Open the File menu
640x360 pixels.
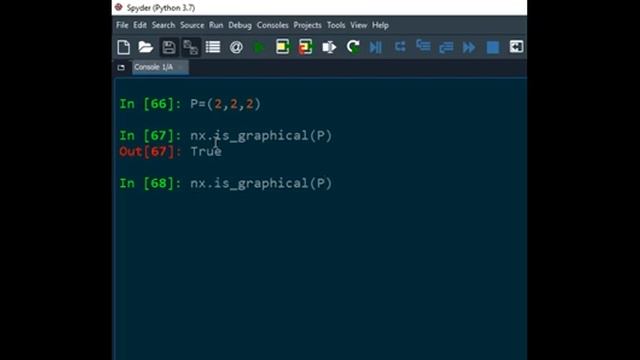click(122, 25)
